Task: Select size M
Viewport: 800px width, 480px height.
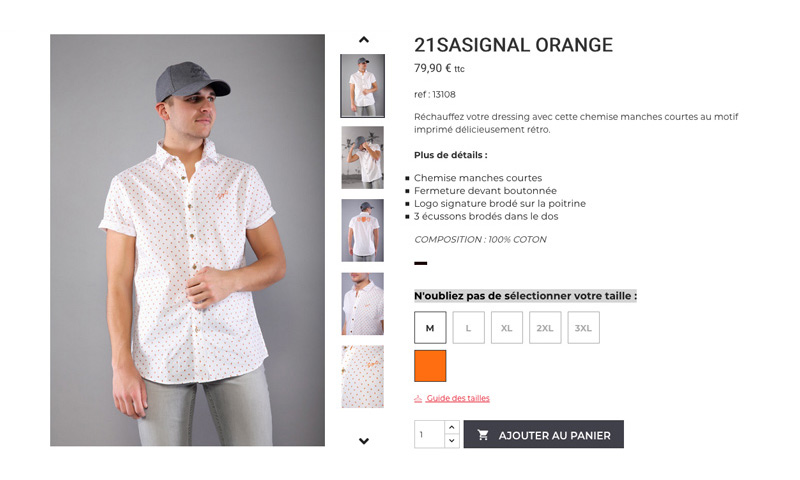Action: coord(430,327)
